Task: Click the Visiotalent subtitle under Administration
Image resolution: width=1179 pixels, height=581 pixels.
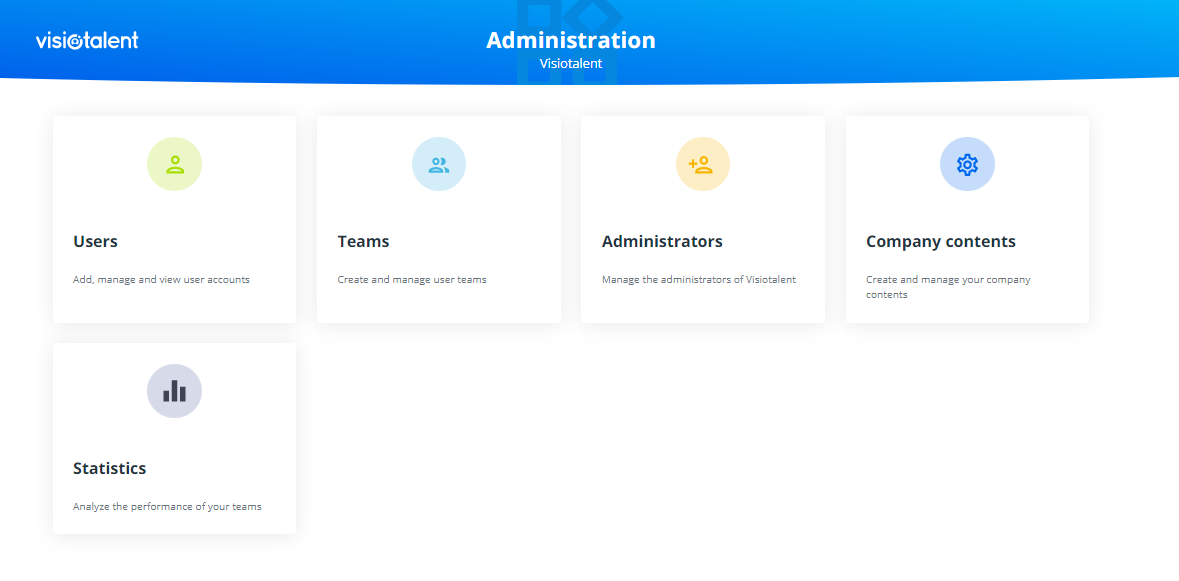Action: click(570, 63)
